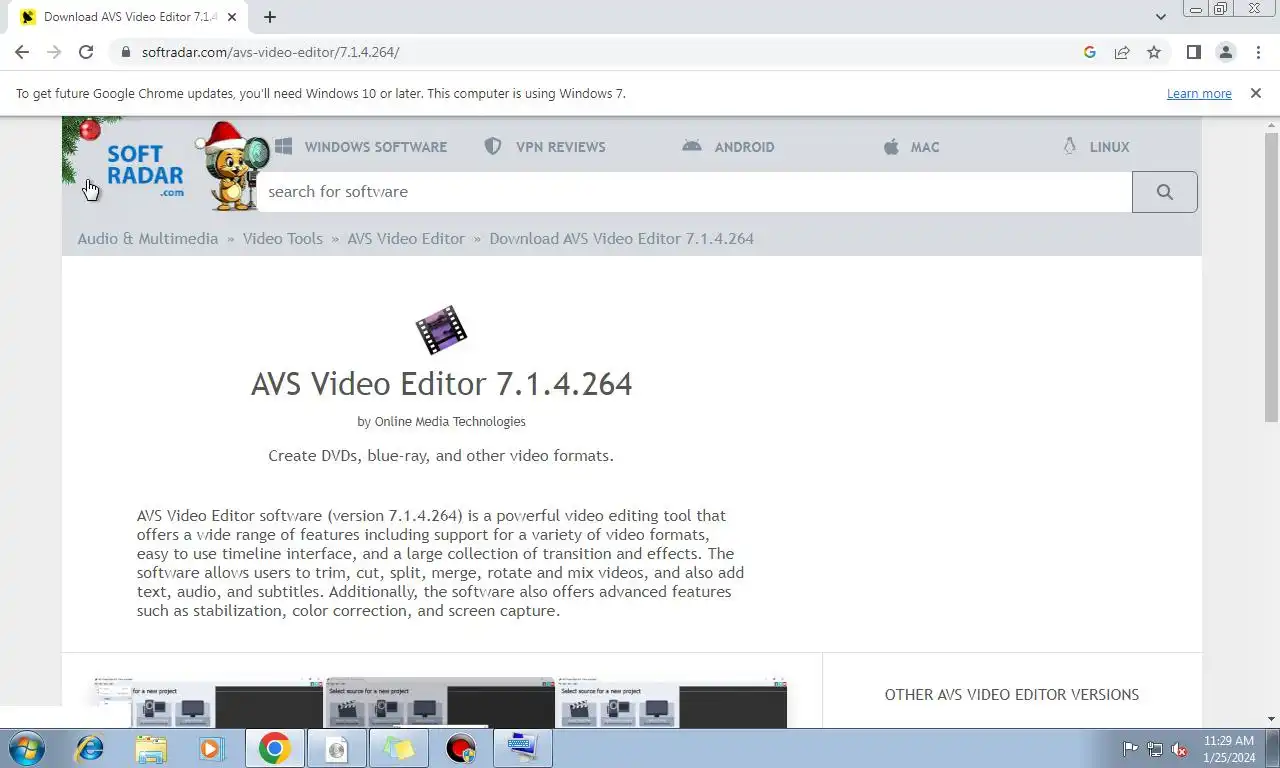Close the AVS Video Editor tab

(x=232, y=17)
